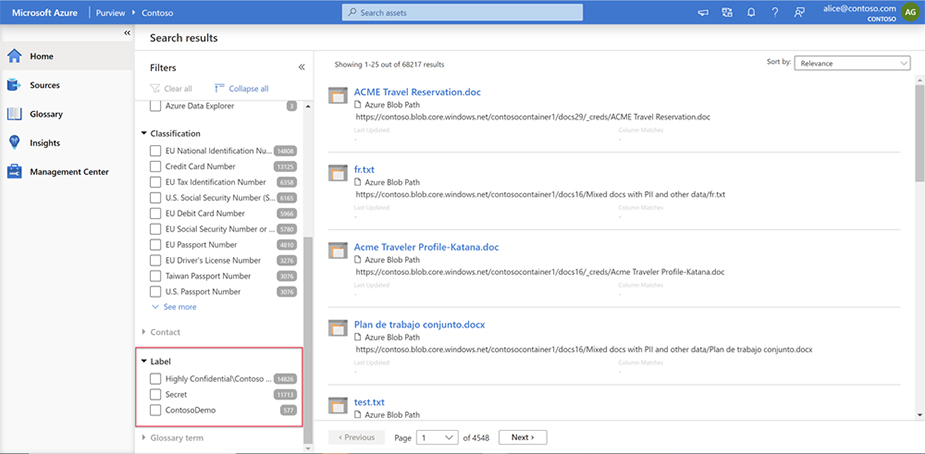
Task: Click the test.txt asset icon
Action: pyautogui.click(x=337, y=404)
